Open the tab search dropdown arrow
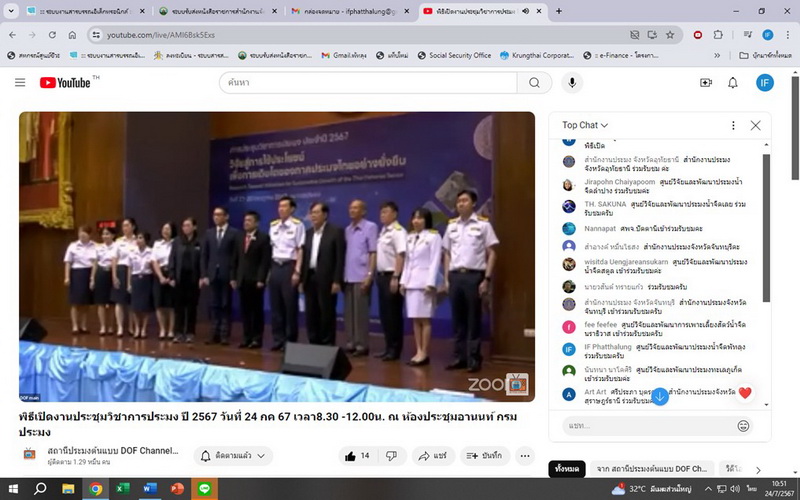Screen dimensions: 800x500 click(11, 11)
